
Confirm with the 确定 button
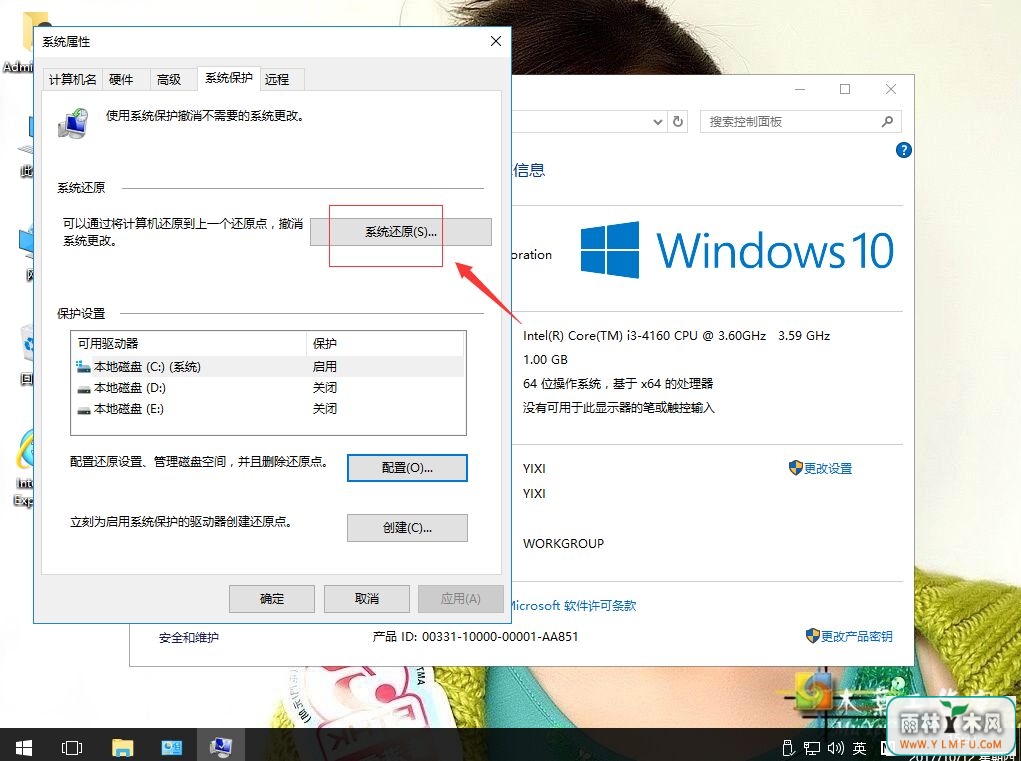(x=272, y=599)
